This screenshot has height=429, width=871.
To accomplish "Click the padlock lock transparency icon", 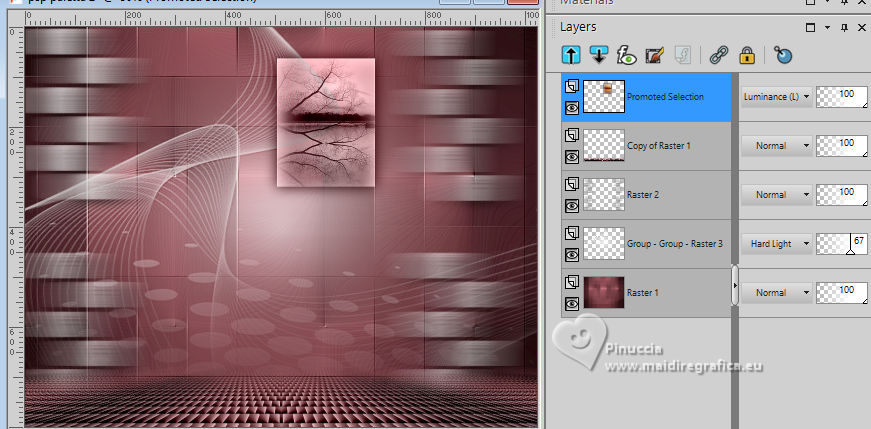I will tap(747, 54).
